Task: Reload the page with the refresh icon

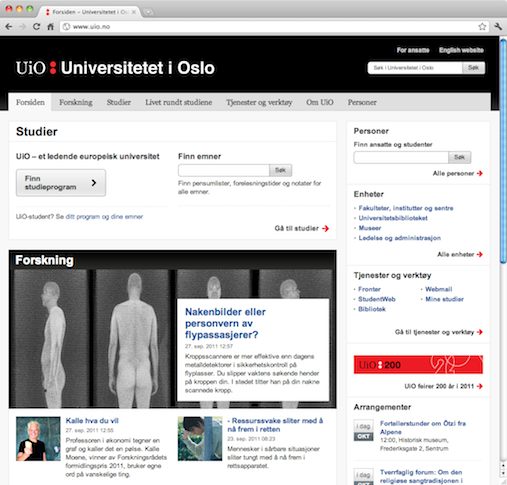Action: (x=36, y=27)
